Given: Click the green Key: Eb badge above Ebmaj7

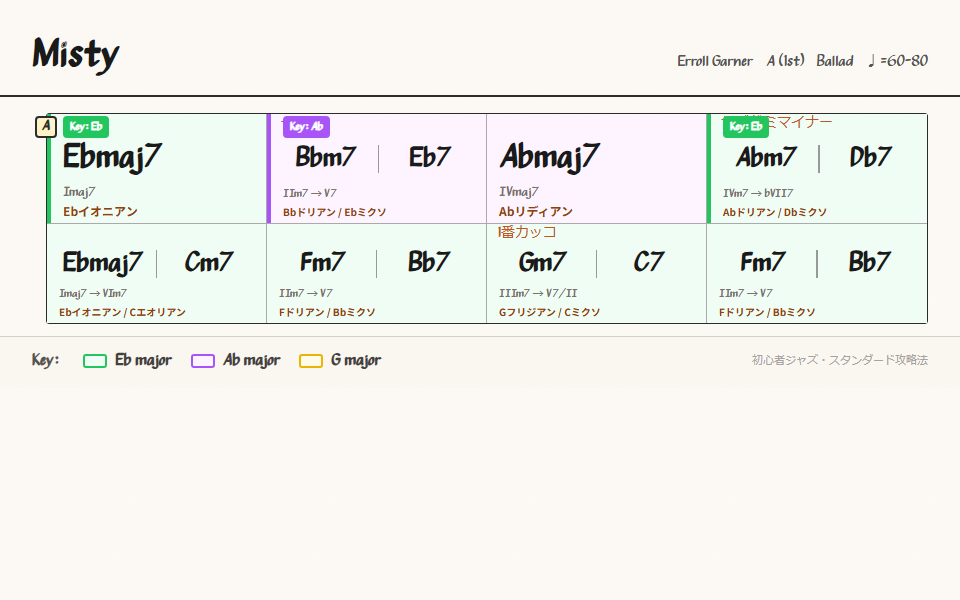Looking at the screenshot, I should (86, 127).
